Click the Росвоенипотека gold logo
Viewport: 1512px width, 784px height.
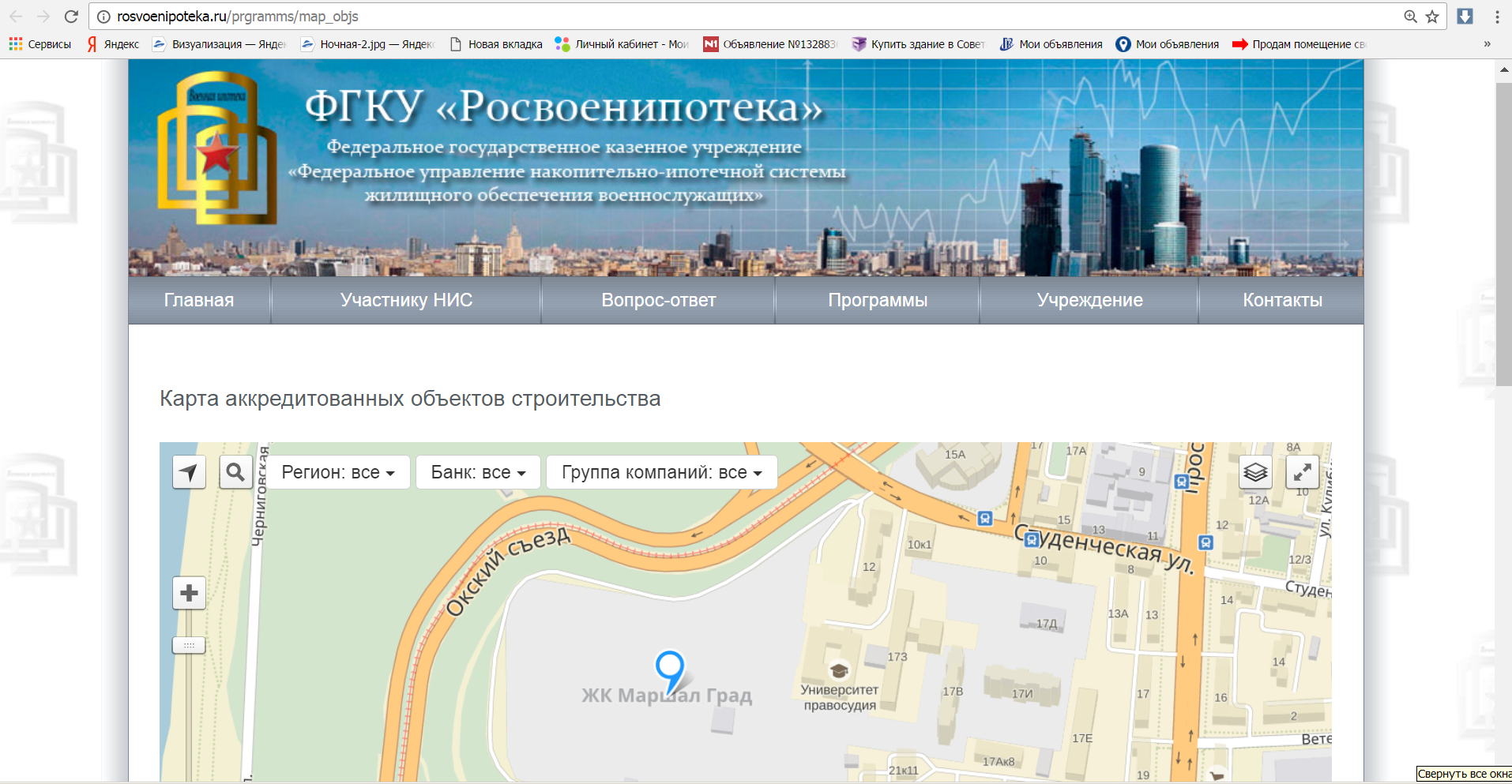[217, 148]
